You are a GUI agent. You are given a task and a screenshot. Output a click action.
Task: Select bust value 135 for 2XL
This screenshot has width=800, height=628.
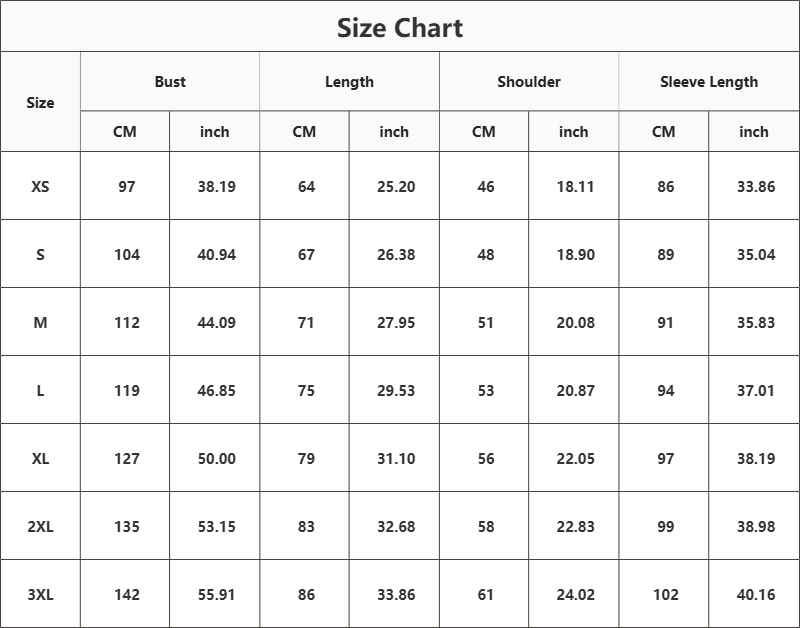coord(127,526)
